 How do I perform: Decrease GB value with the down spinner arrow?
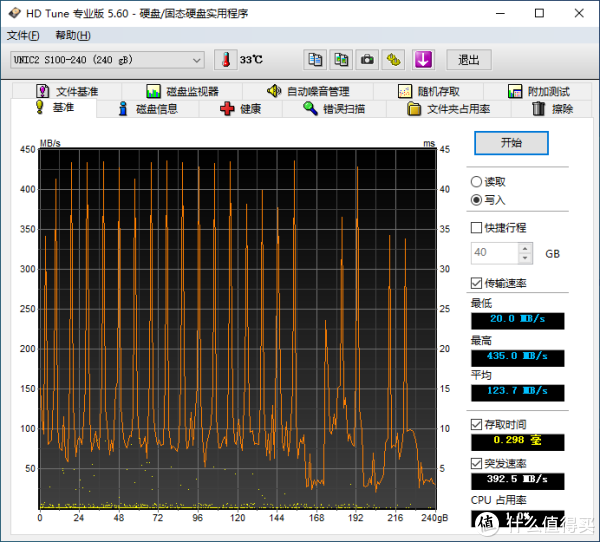click(525, 258)
